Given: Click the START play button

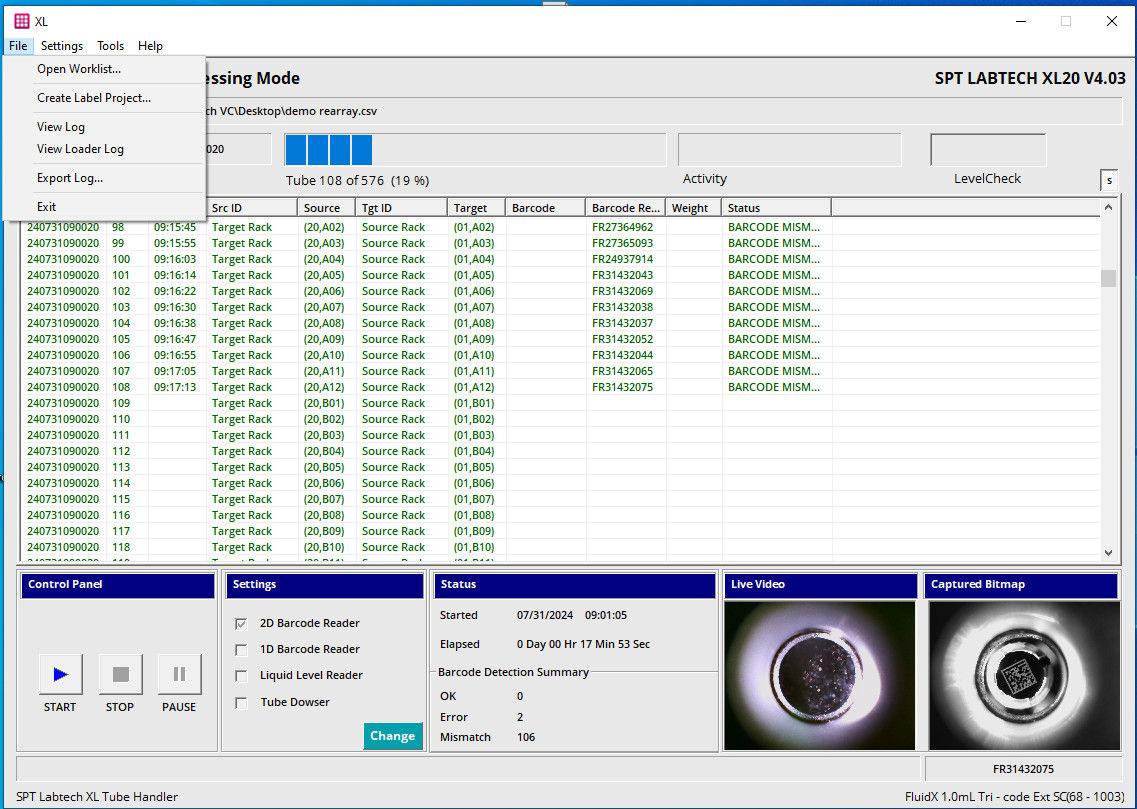Looking at the screenshot, I should tap(61, 674).
